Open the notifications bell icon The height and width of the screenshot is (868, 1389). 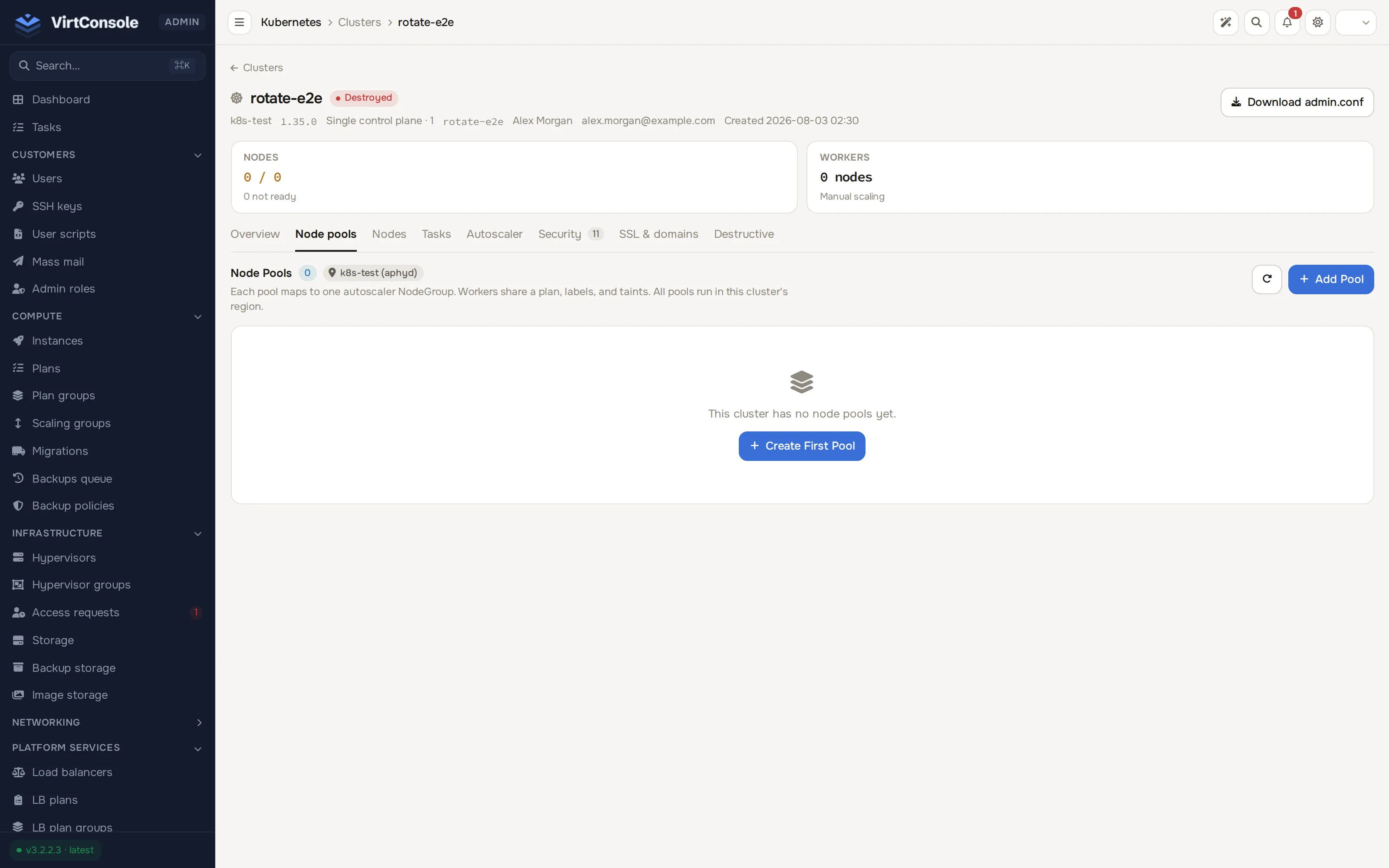click(x=1287, y=23)
